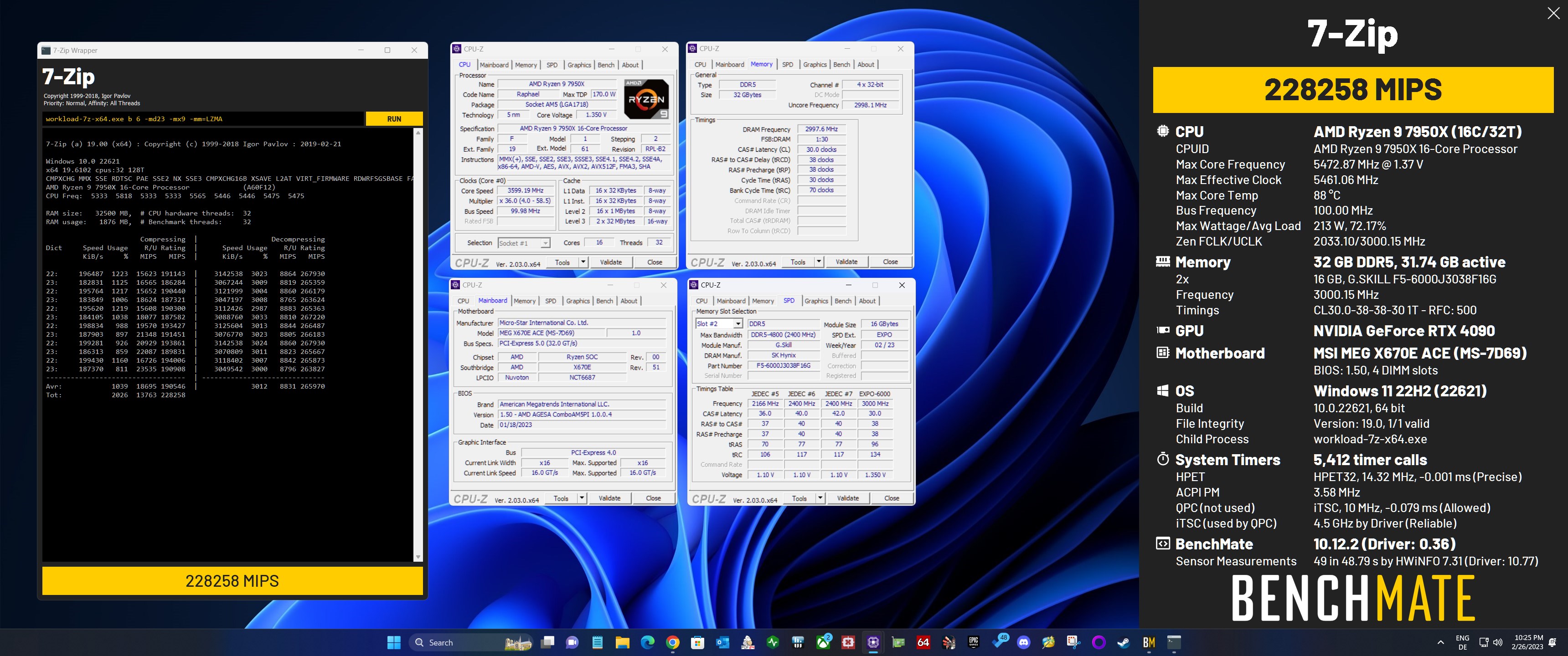Click the 228258 MIPS bar in 7-Zip Wrapper
Viewport: 1568px width, 656px height.
[x=232, y=581]
